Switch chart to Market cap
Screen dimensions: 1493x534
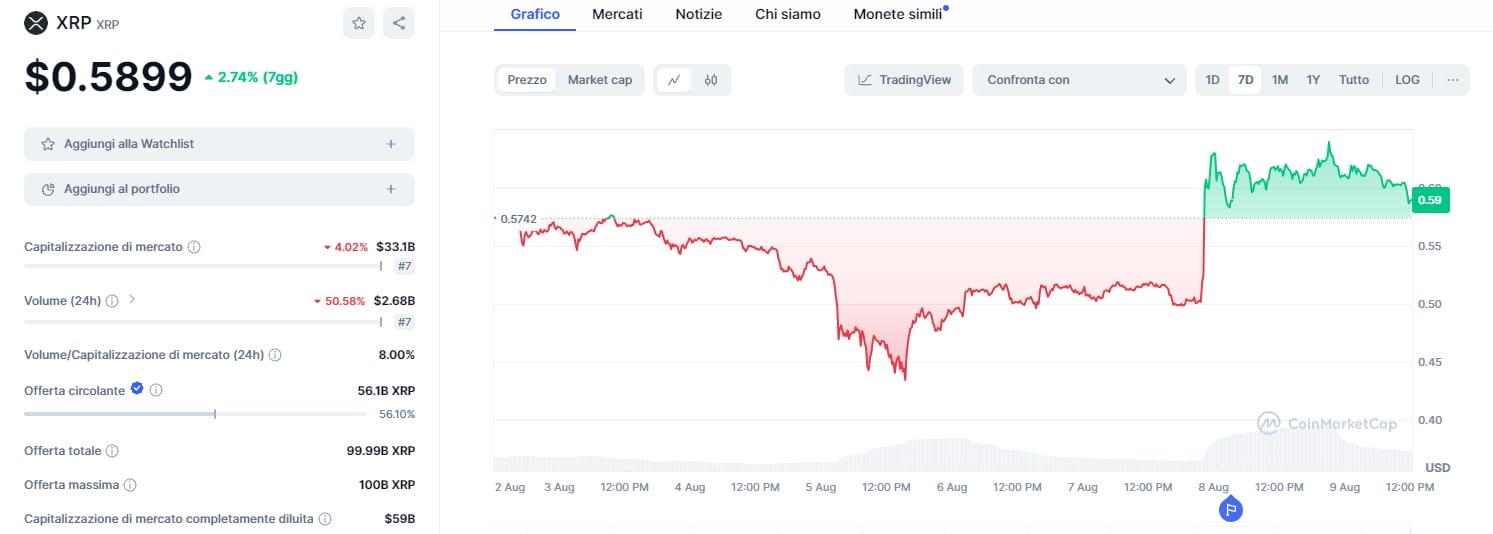pyautogui.click(x=600, y=80)
